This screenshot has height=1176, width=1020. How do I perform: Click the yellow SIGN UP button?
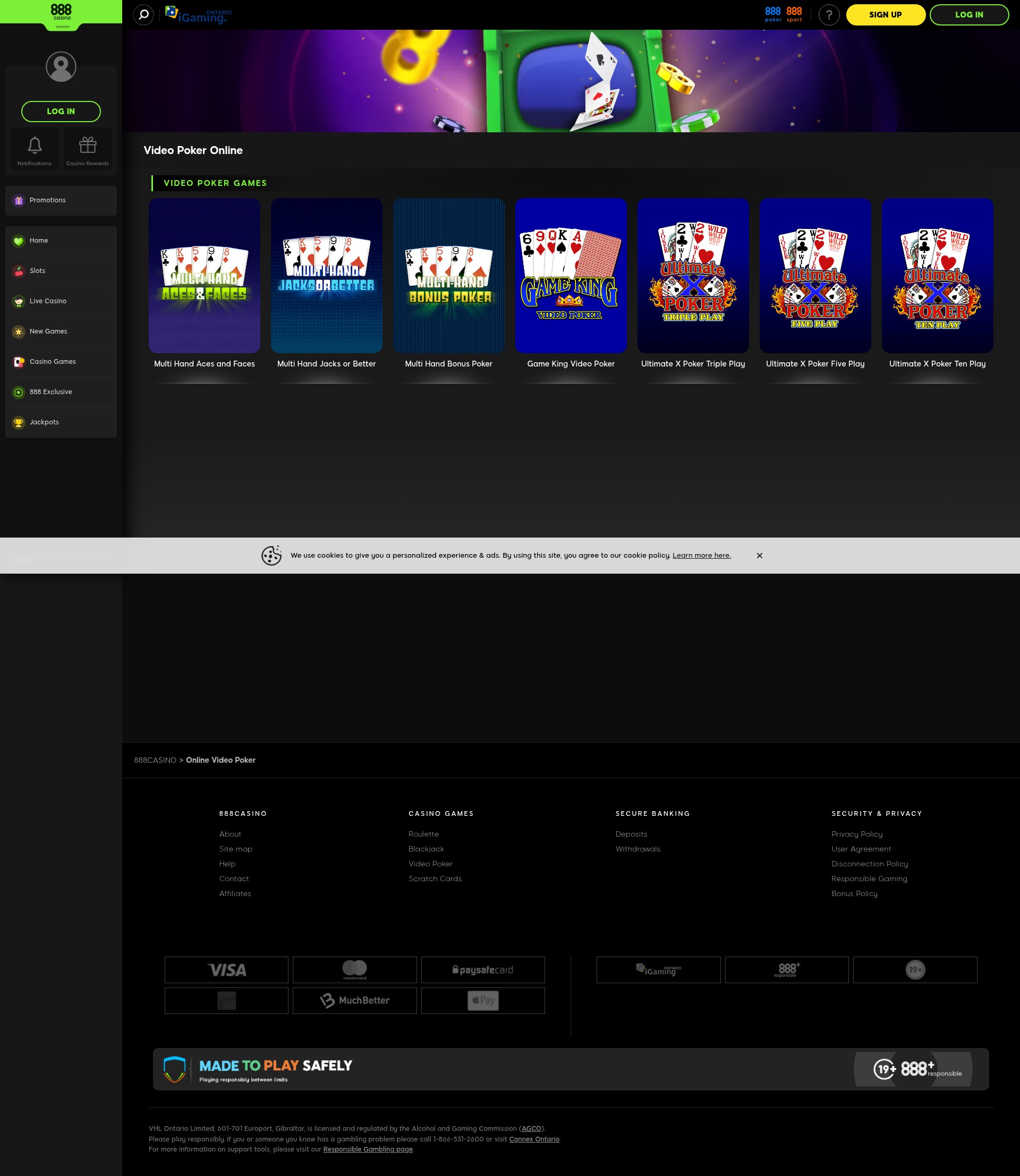click(886, 15)
